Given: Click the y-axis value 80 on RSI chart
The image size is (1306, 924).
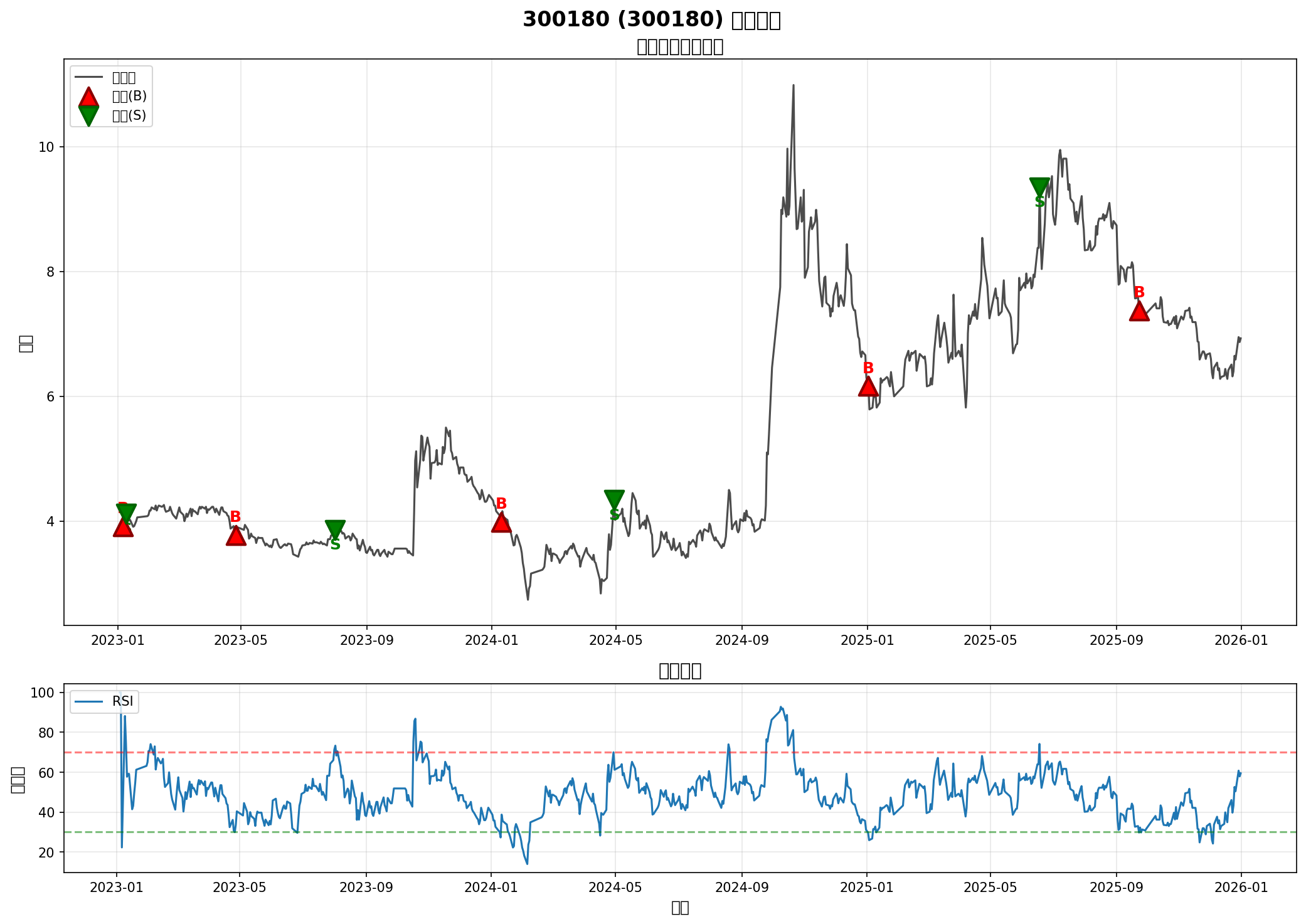Looking at the screenshot, I should (x=46, y=733).
